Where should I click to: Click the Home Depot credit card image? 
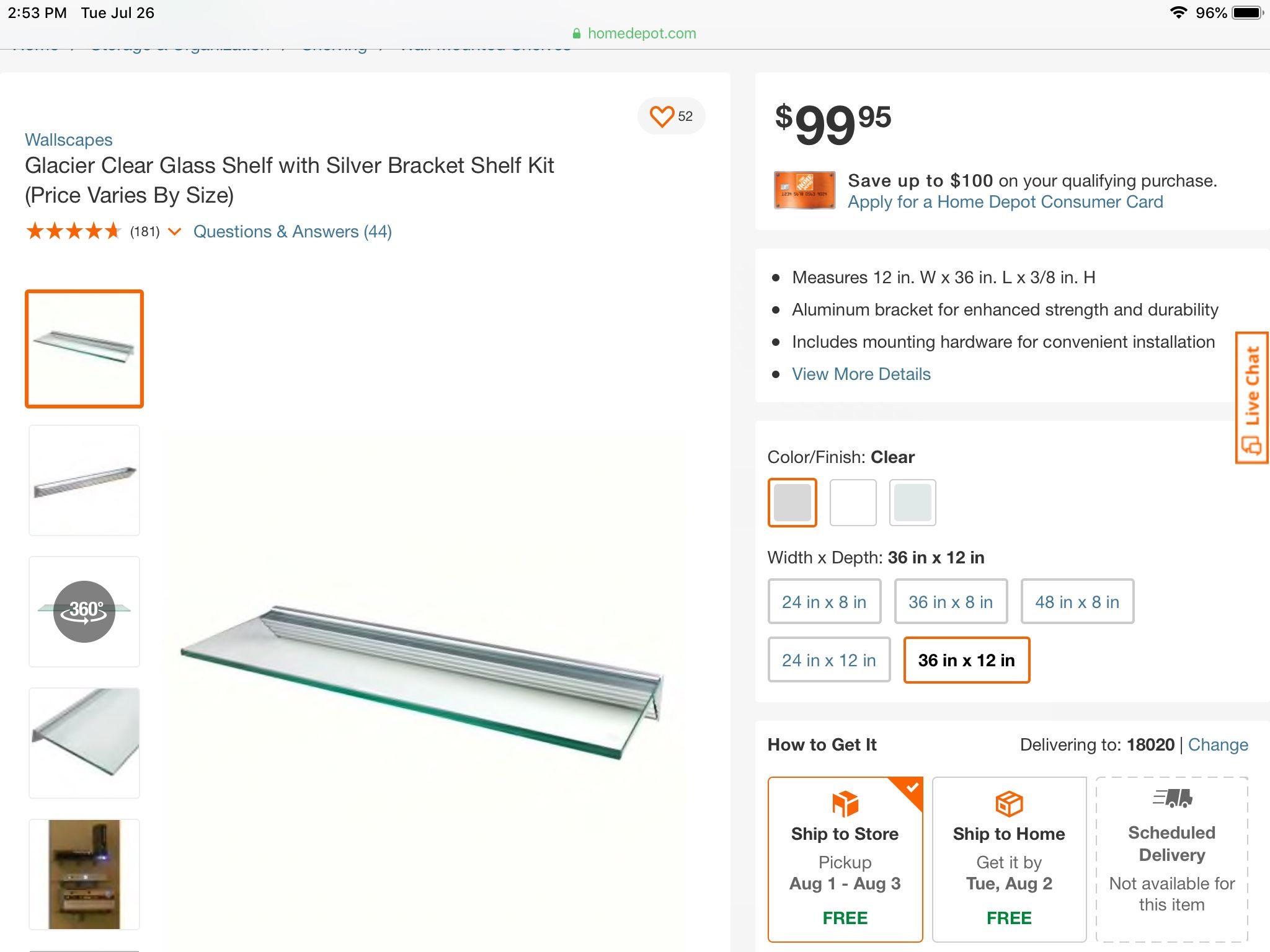pos(804,190)
